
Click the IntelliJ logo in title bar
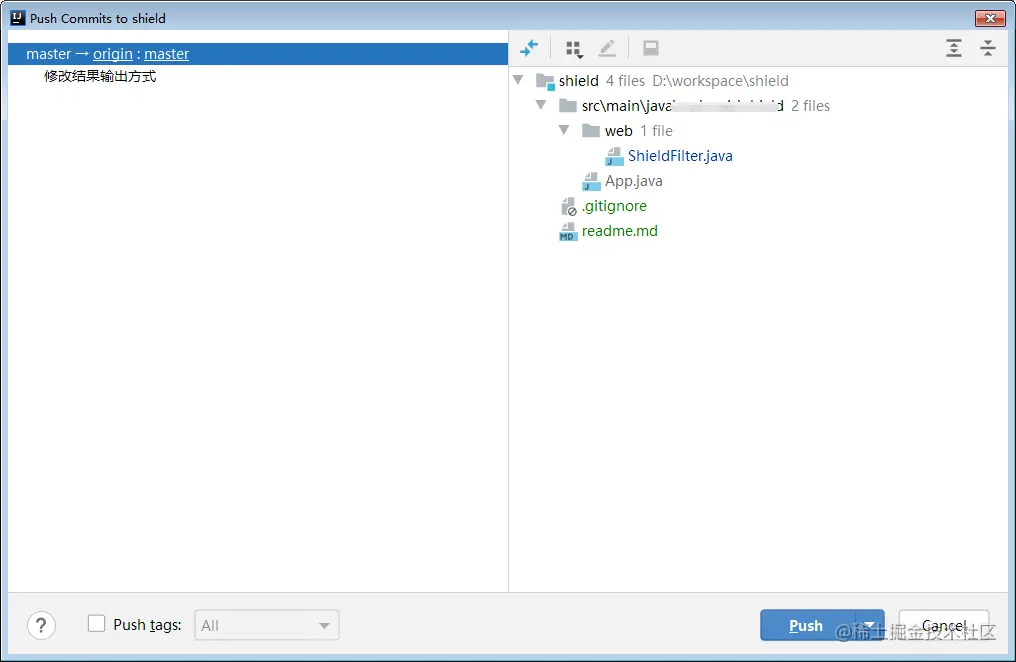18,18
